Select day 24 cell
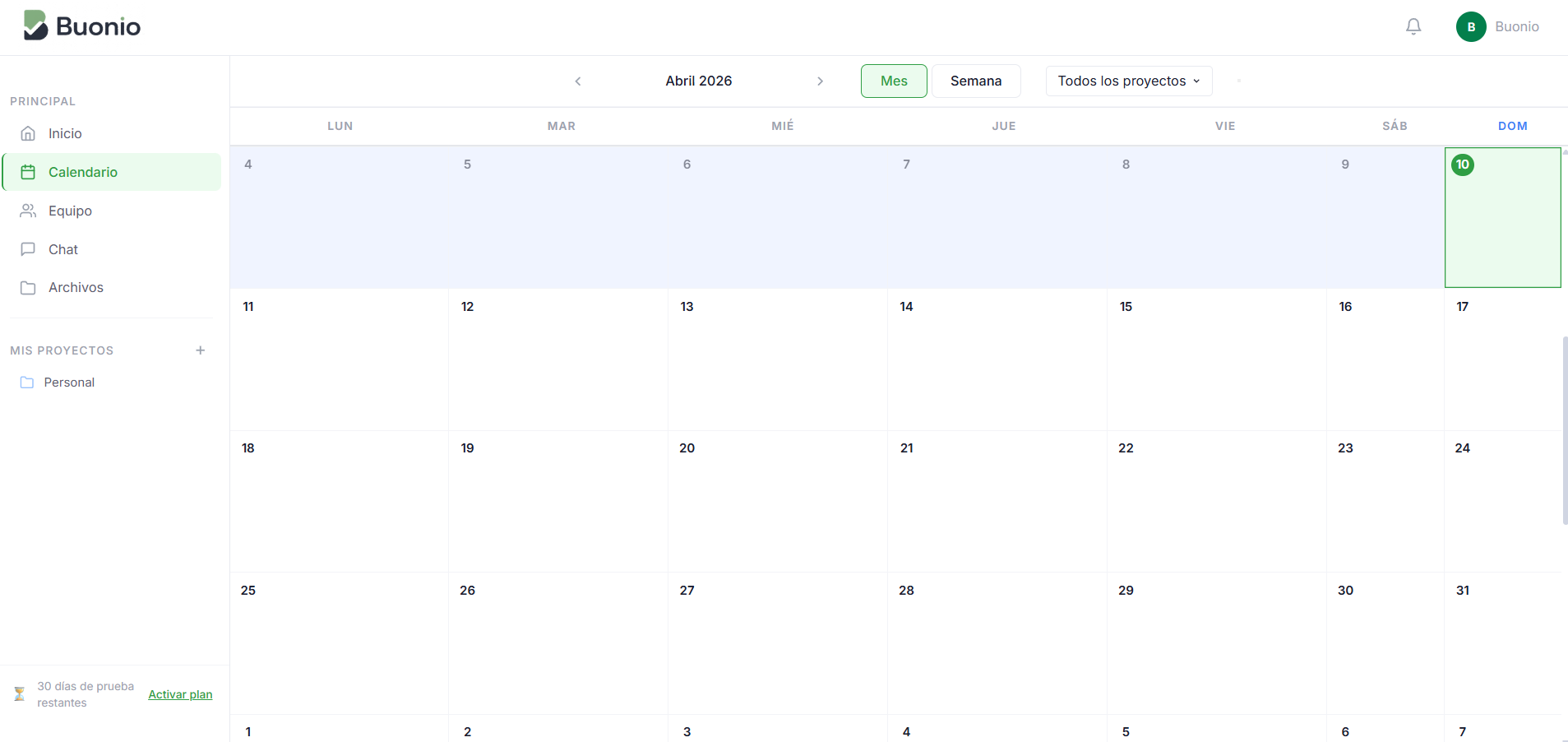The height and width of the screenshot is (742, 1568). pos(1503,502)
